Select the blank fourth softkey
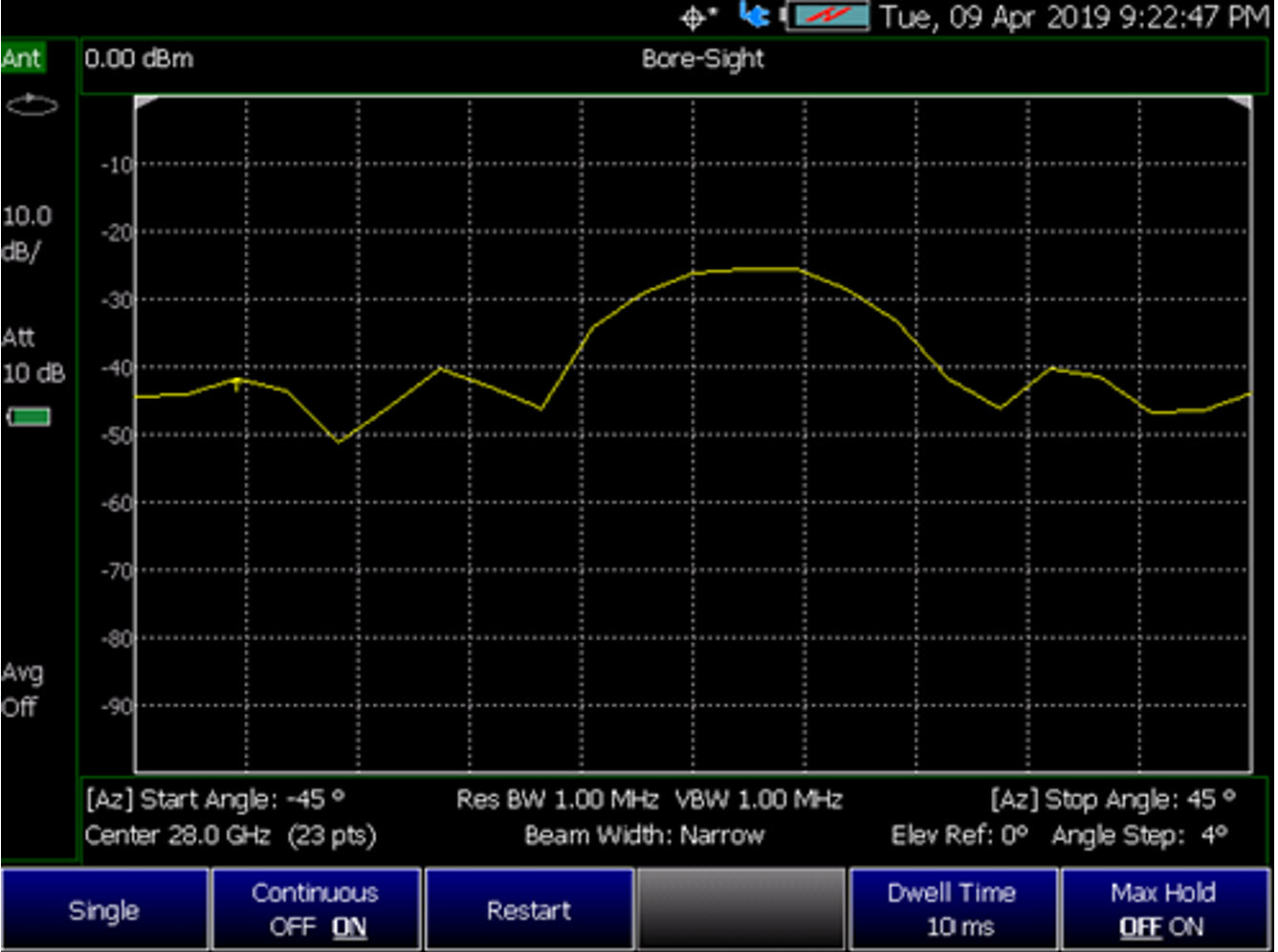Image resolution: width=1278 pixels, height=952 pixels. pyautogui.click(x=740, y=910)
